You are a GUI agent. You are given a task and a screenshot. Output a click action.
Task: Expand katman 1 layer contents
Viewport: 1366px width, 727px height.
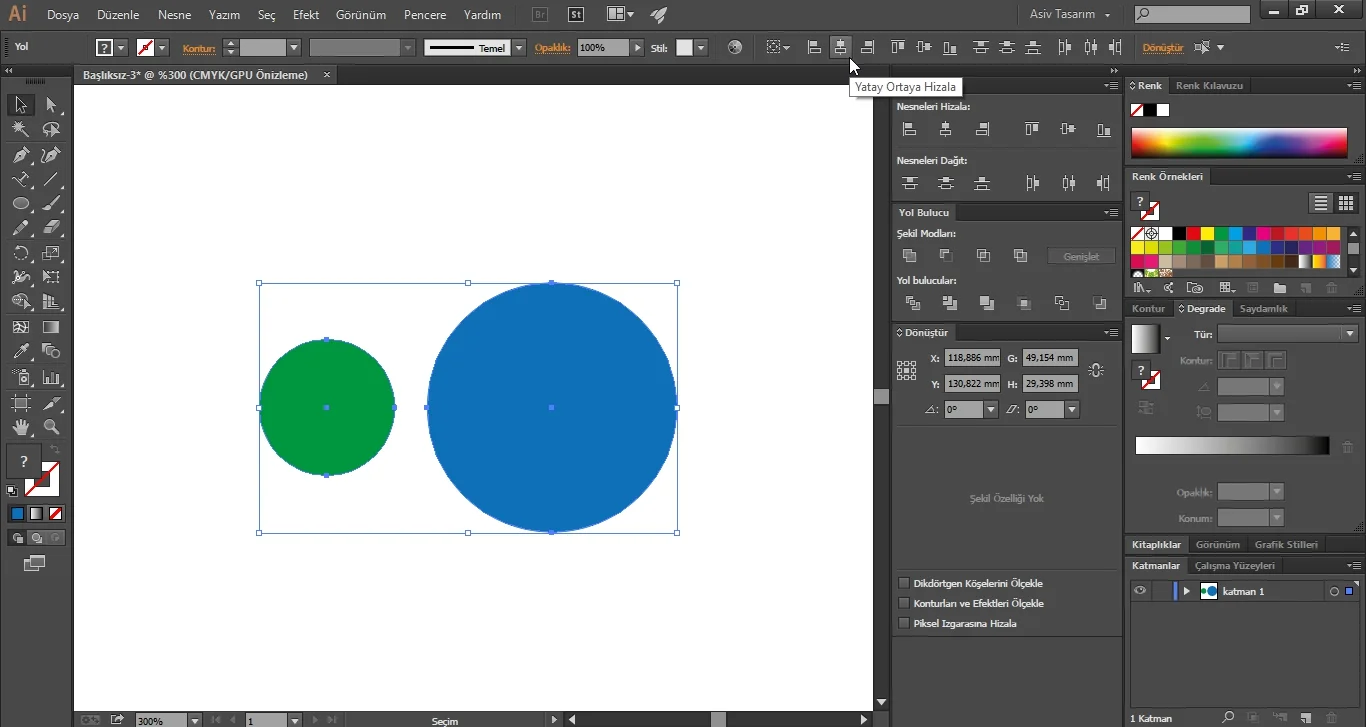1187,591
